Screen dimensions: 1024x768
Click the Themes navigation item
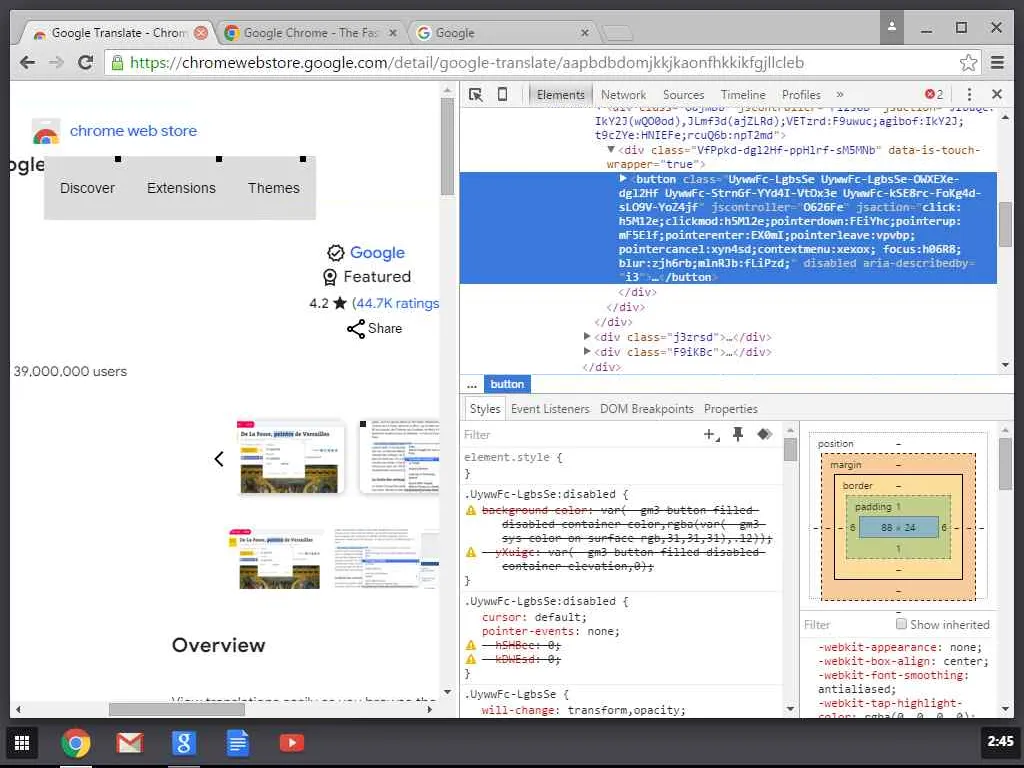tap(274, 188)
